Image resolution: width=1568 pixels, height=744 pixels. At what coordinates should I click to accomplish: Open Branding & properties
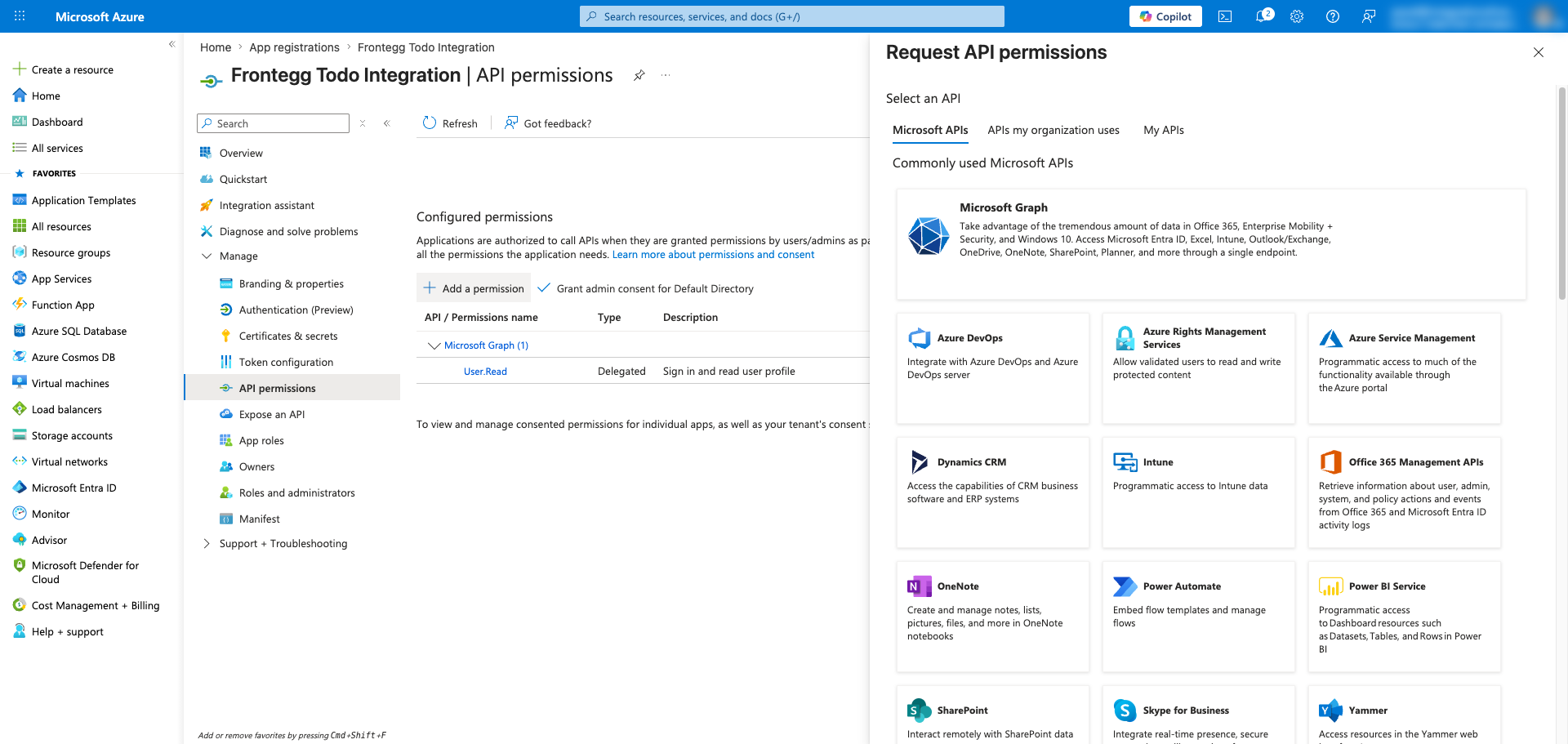pos(292,283)
